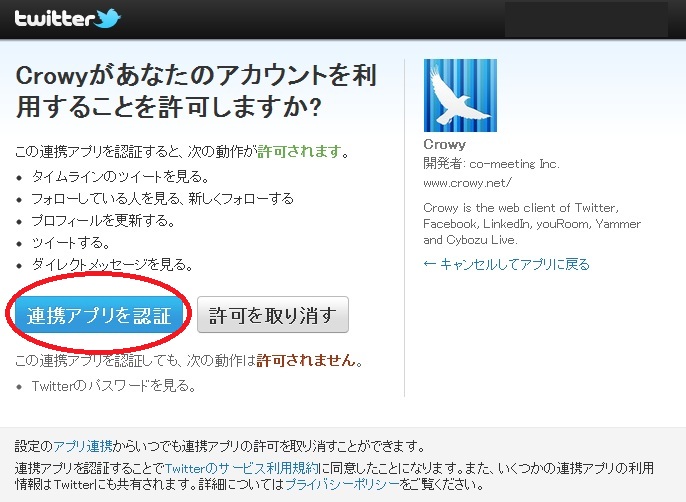This screenshot has height=502, width=686.
Task: Click the www.crowy.net/ URL text
Action: (x=467, y=183)
